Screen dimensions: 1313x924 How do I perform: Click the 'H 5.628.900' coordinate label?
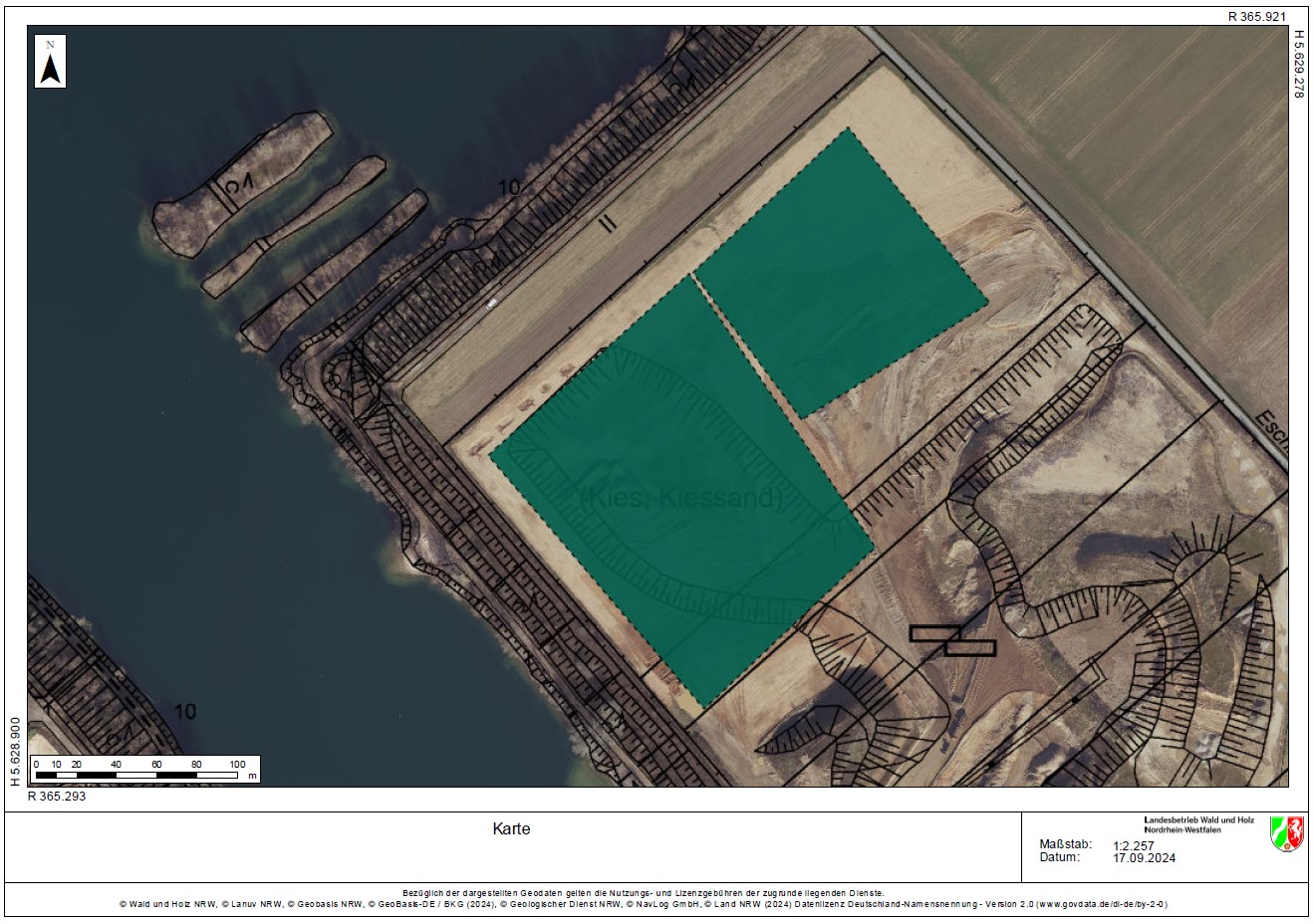point(15,751)
